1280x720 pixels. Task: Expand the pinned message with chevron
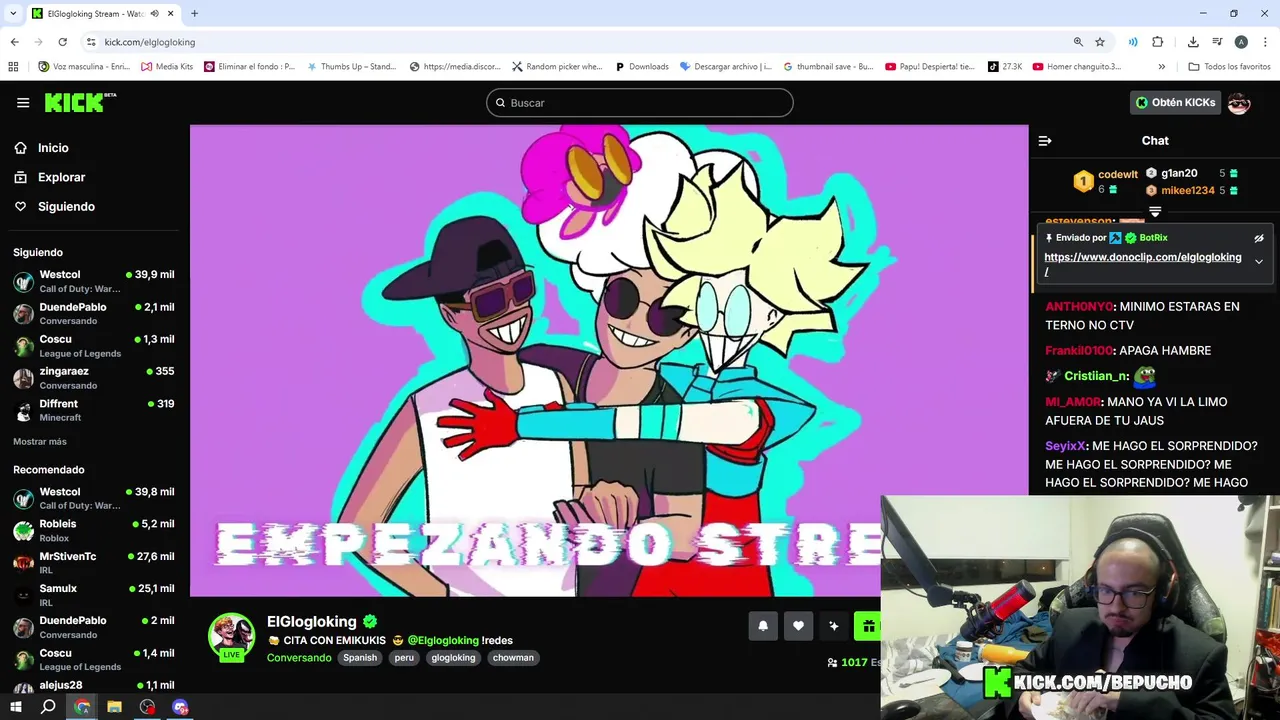[x=1259, y=261]
